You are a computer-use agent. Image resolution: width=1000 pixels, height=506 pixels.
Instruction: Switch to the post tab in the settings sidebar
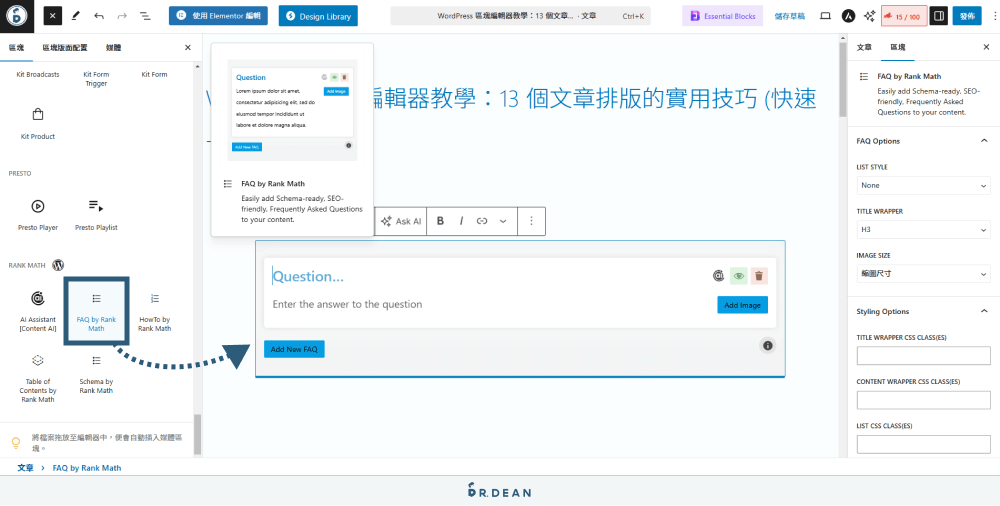[864, 47]
